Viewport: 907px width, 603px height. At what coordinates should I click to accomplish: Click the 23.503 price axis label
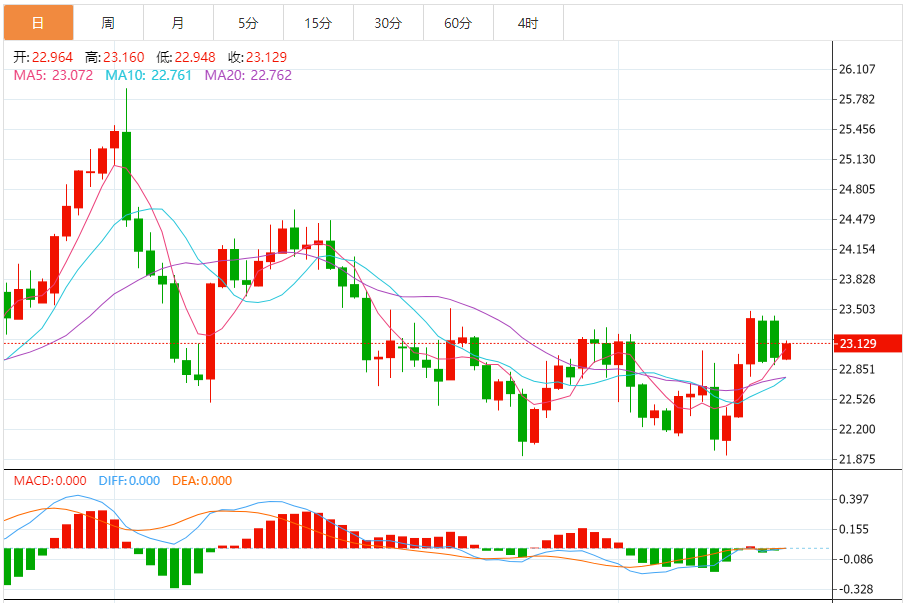pos(857,309)
